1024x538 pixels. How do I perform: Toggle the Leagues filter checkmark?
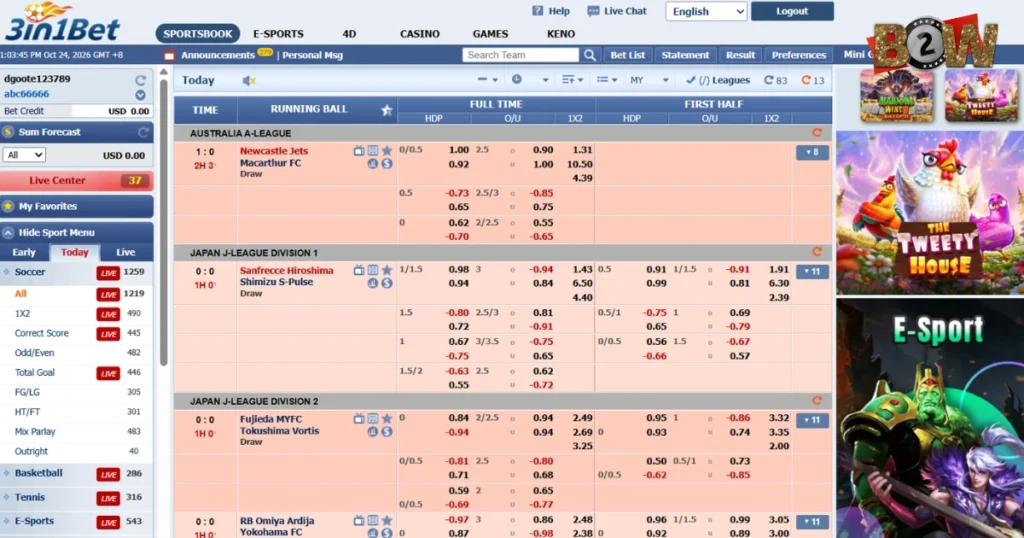[x=690, y=80]
